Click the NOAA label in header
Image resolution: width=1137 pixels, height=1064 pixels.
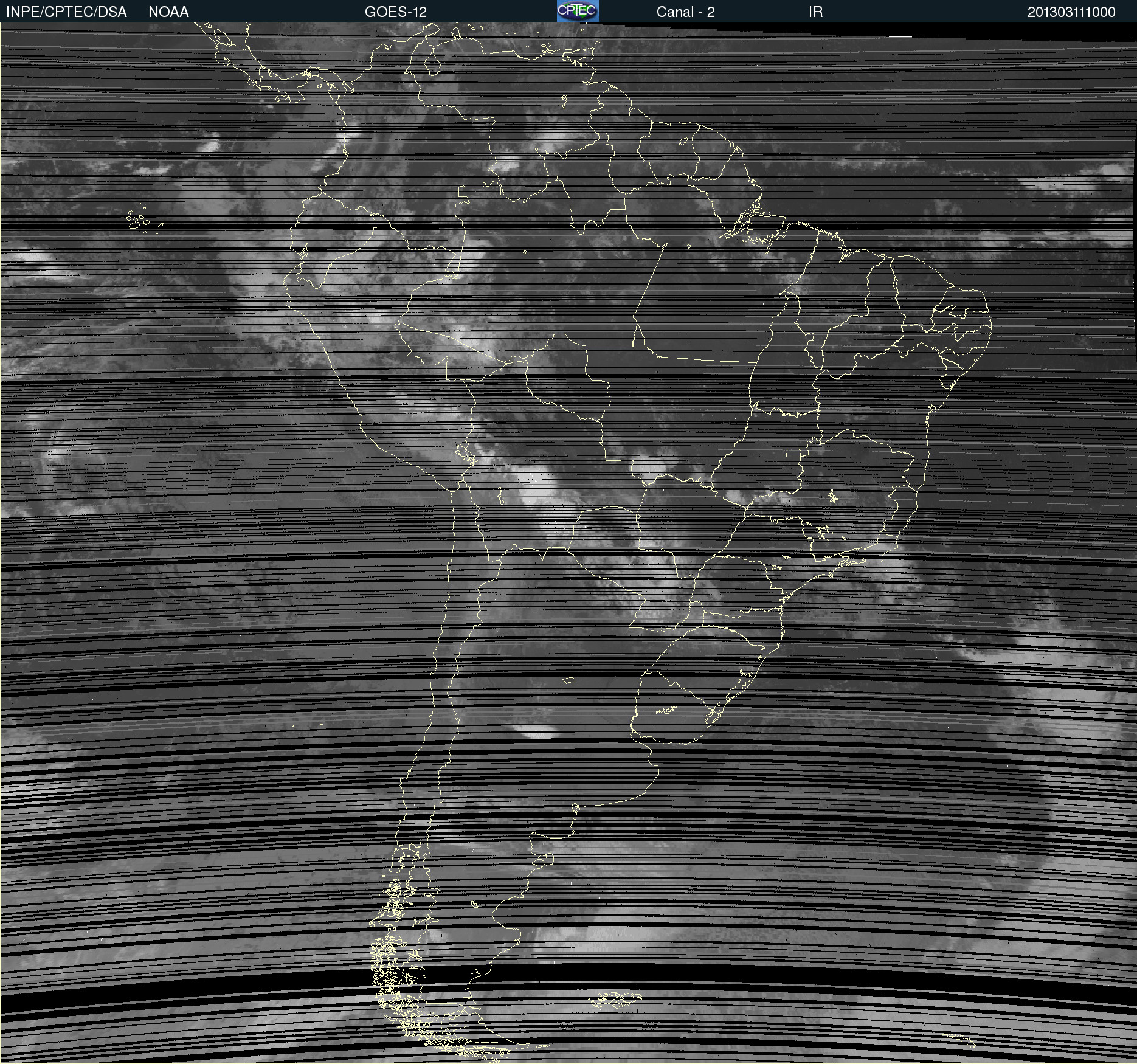pos(168,12)
